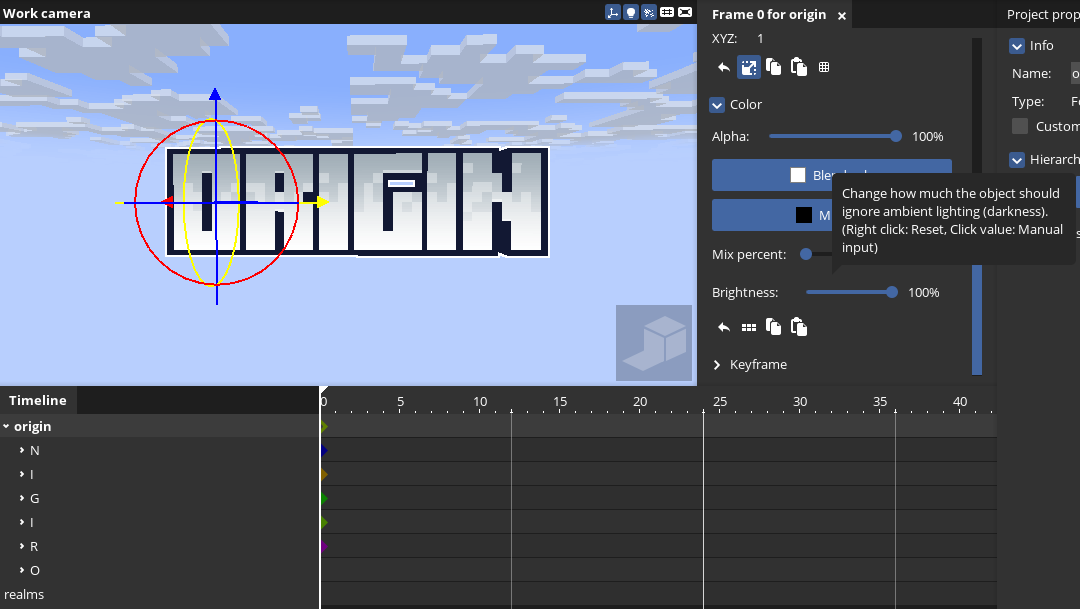
Task: Select the Timeline tab
Action: coord(38,400)
